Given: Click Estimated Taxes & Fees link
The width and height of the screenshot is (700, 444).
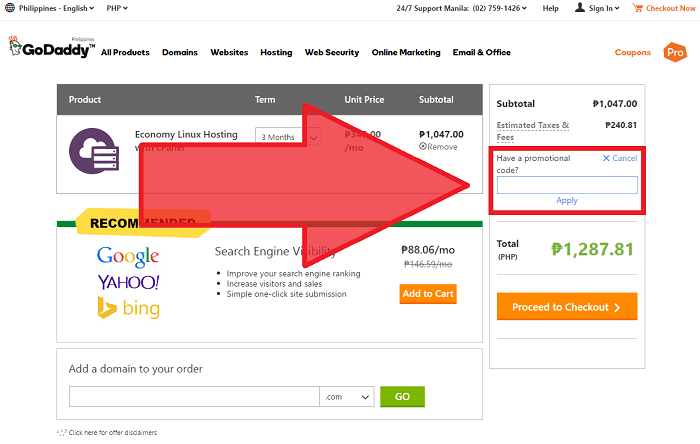Looking at the screenshot, I should coord(533,131).
